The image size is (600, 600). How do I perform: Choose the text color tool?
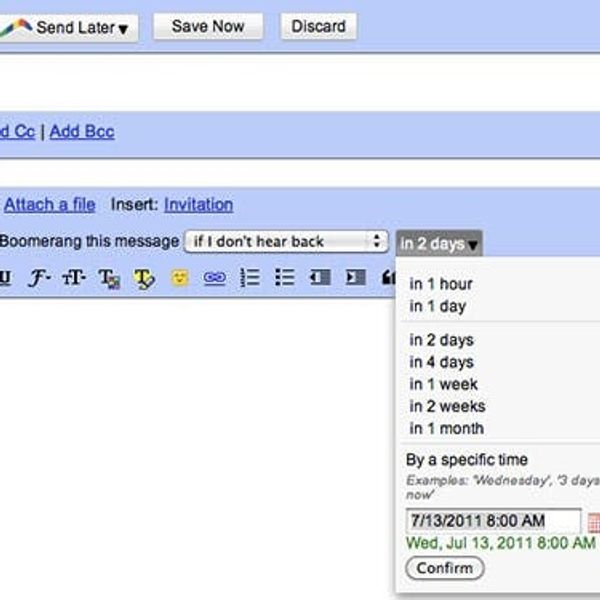pos(109,280)
